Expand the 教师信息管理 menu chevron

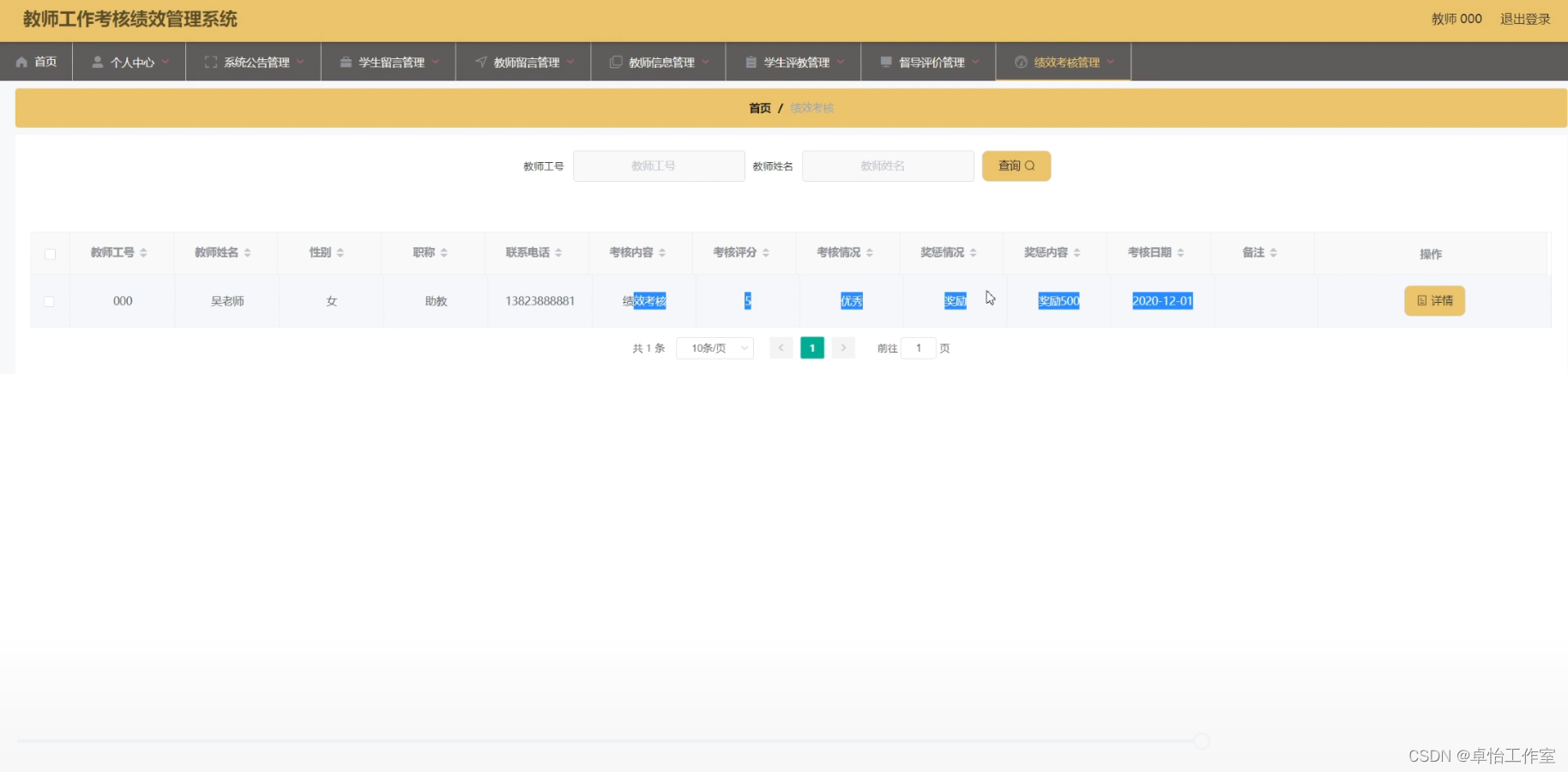coord(706,62)
